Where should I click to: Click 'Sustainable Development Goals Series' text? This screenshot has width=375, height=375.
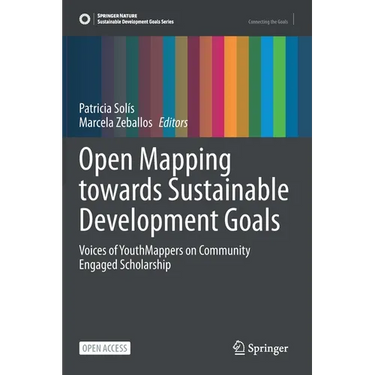coord(135,22)
